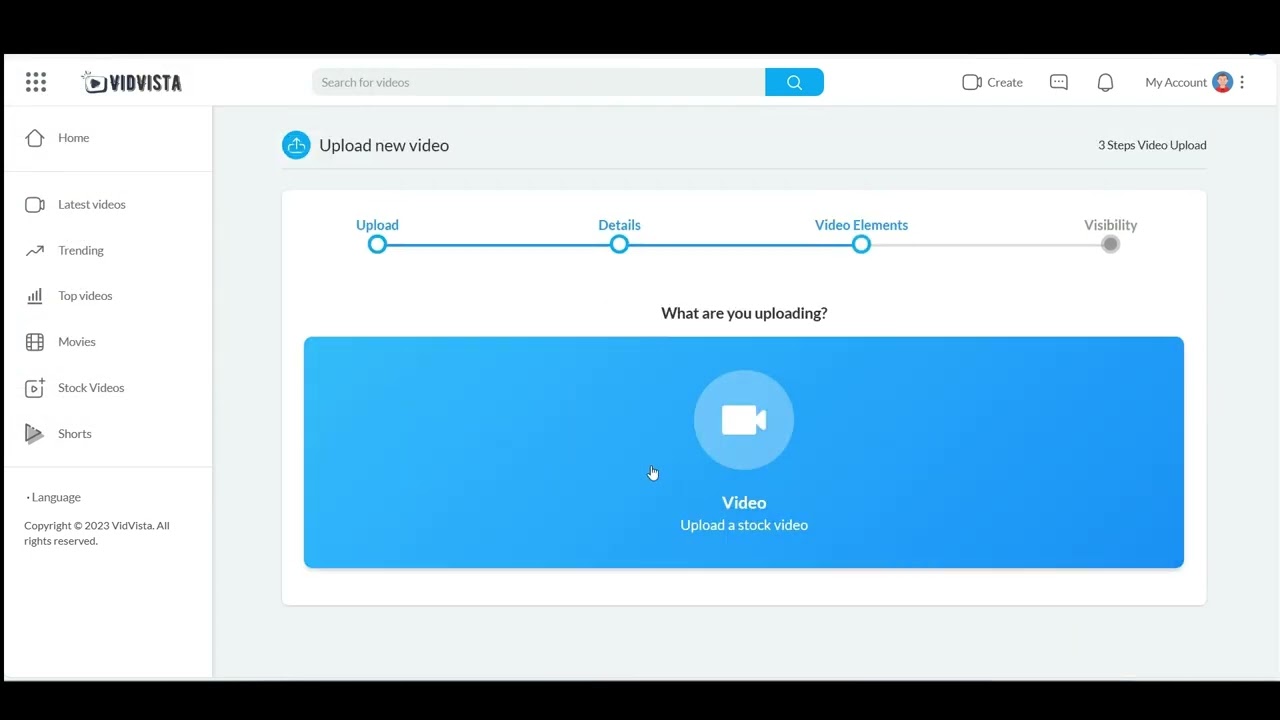Image resolution: width=1280 pixels, height=720 pixels.
Task: Open Trending in the sidebar
Action: pyautogui.click(x=81, y=250)
